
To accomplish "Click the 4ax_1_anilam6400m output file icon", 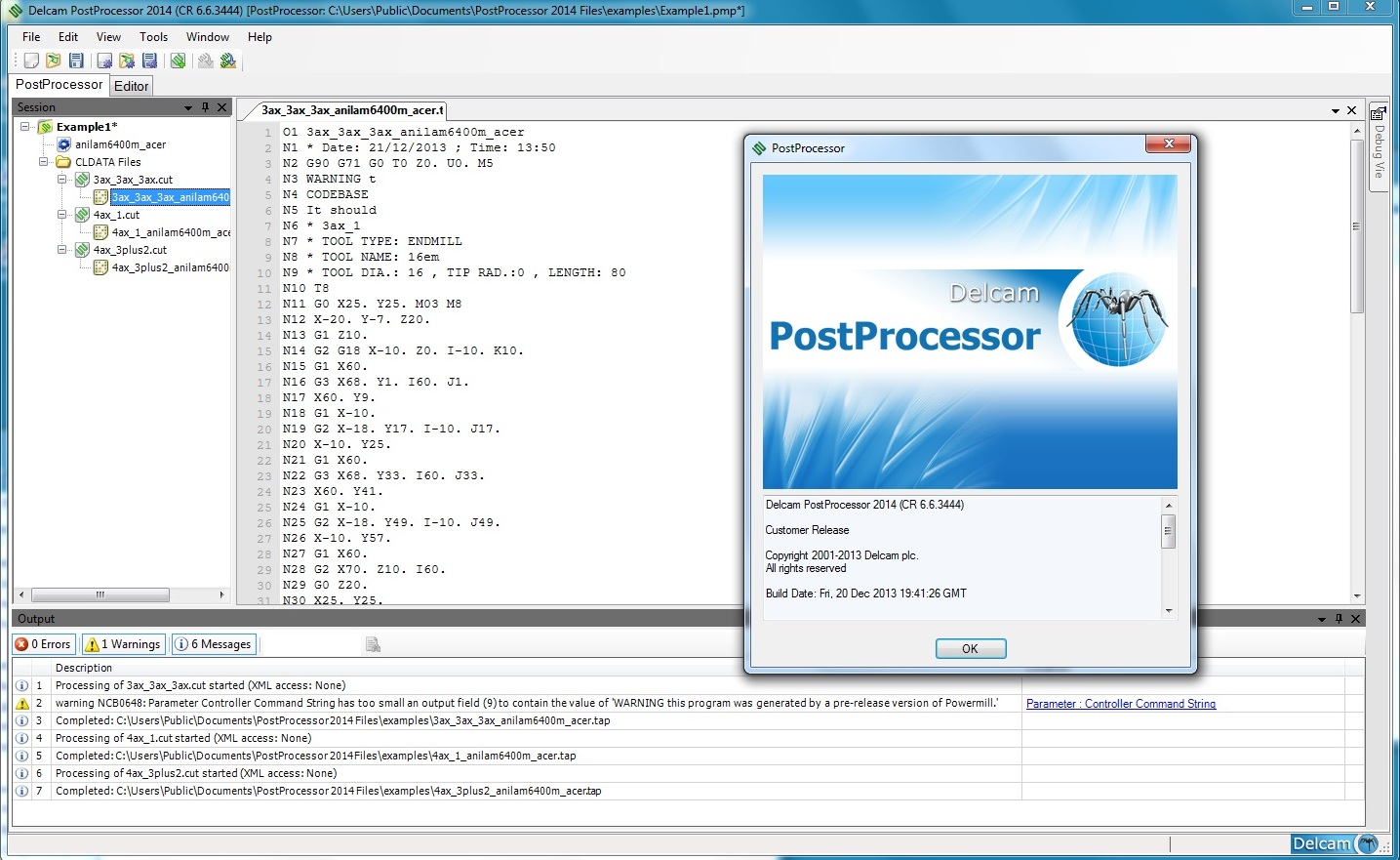I will [100, 232].
